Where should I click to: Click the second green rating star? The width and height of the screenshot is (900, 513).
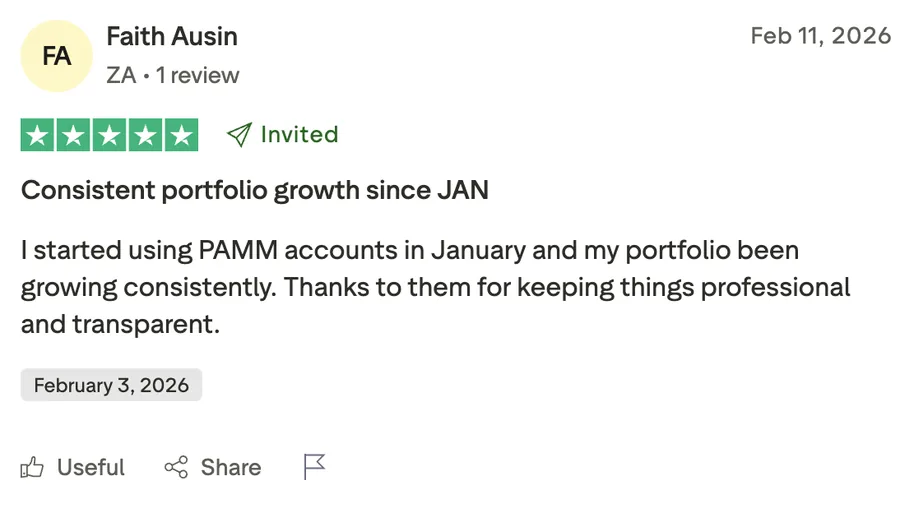[74, 135]
